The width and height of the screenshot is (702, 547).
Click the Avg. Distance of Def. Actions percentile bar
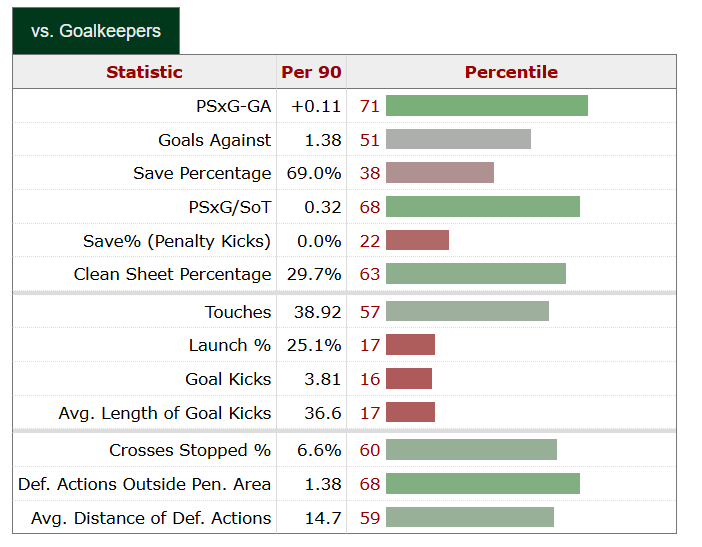(469, 518)
